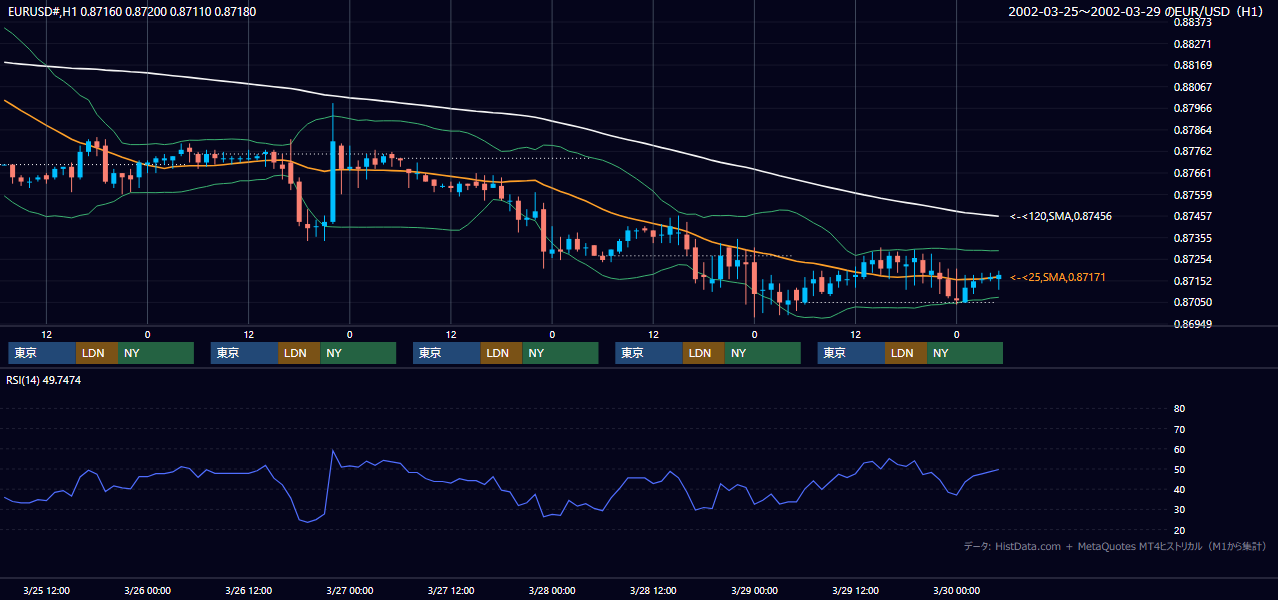
Task: Select the 0.88067 price level label
Action: (x=1192, y=87)
